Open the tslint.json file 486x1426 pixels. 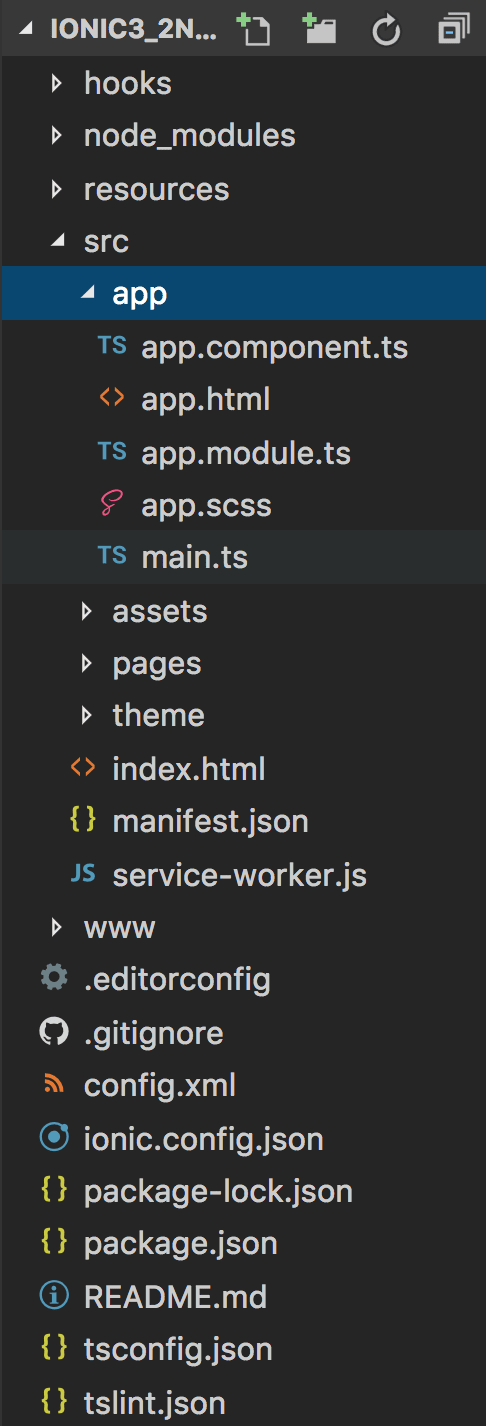tap(154, 1402)
